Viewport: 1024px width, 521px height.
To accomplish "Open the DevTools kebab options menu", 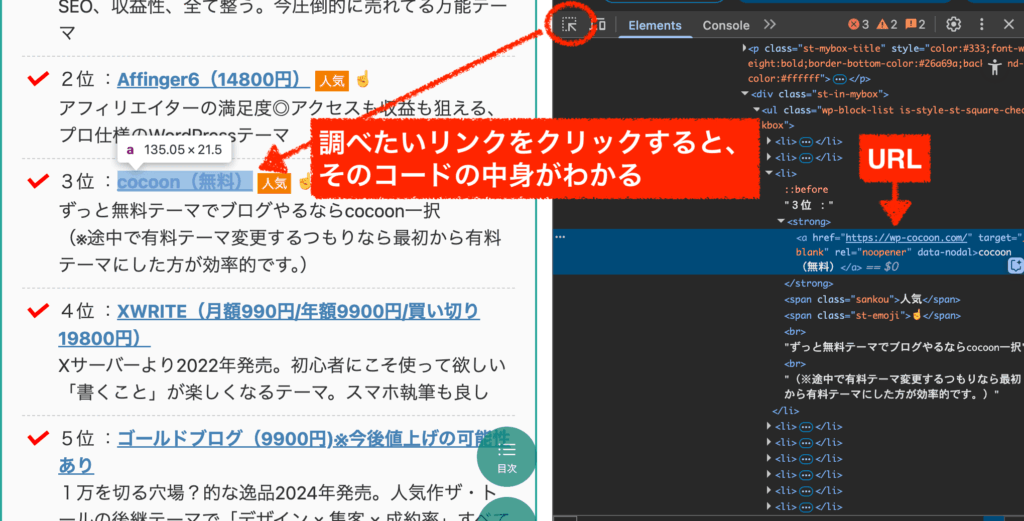I will (x=982, y=25).
